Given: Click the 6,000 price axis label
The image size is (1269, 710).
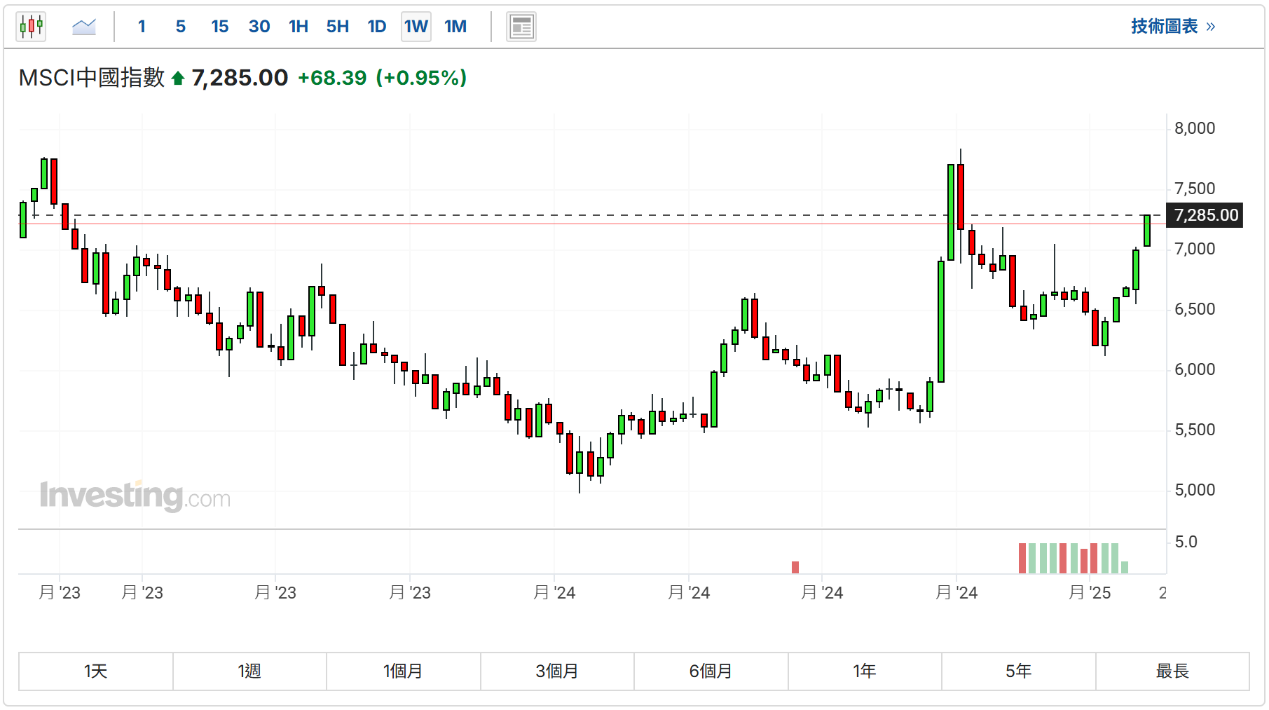Looking at the screenshot, I should [1194, 369].
